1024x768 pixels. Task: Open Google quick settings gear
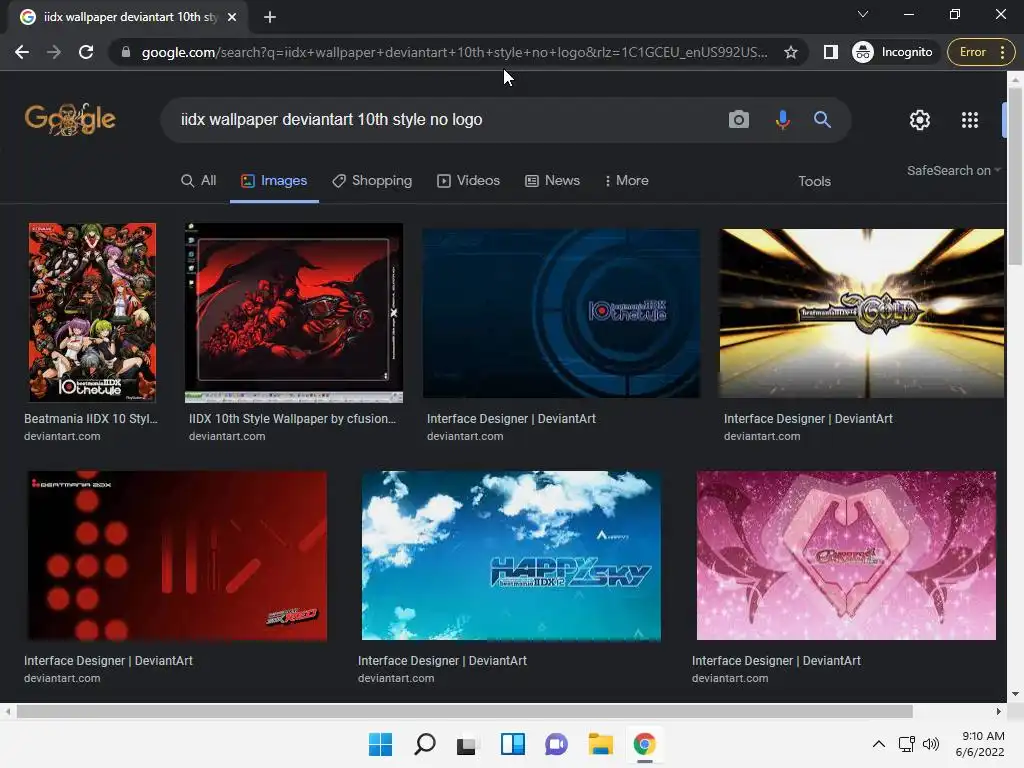click(920, 120)
